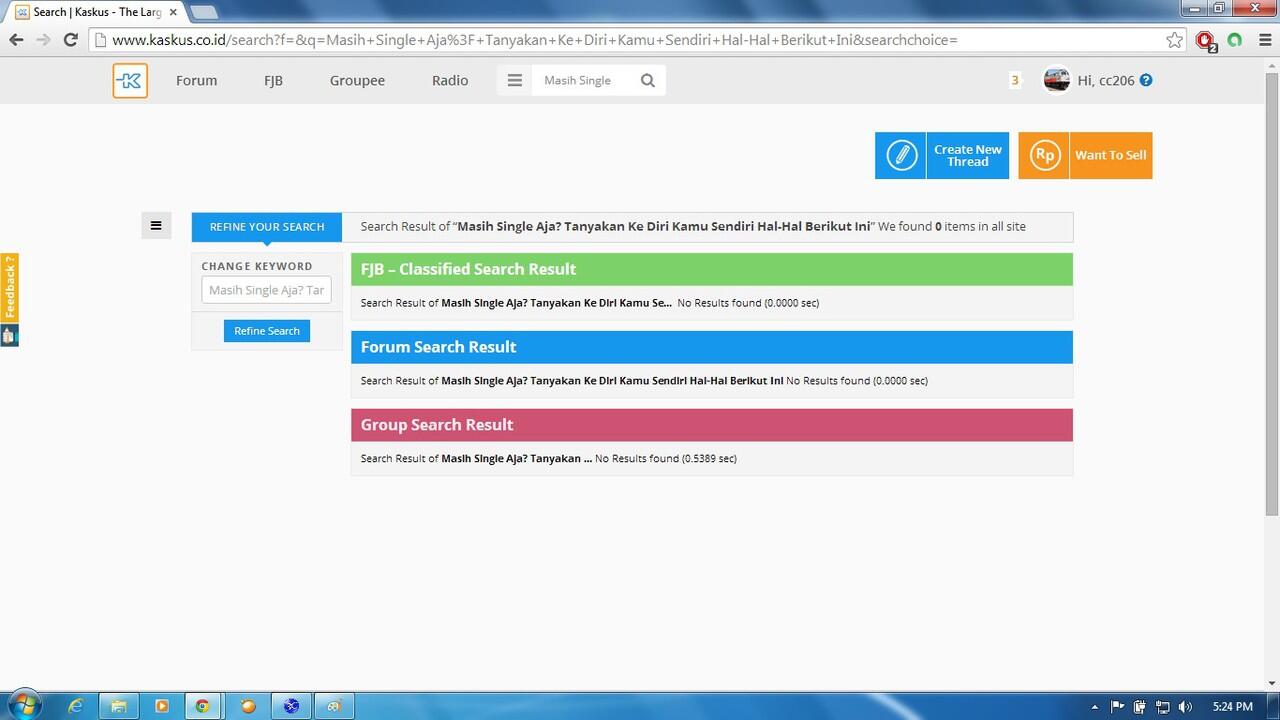Click the Rp Want To Sell icon

click(x=1044, y=156)
